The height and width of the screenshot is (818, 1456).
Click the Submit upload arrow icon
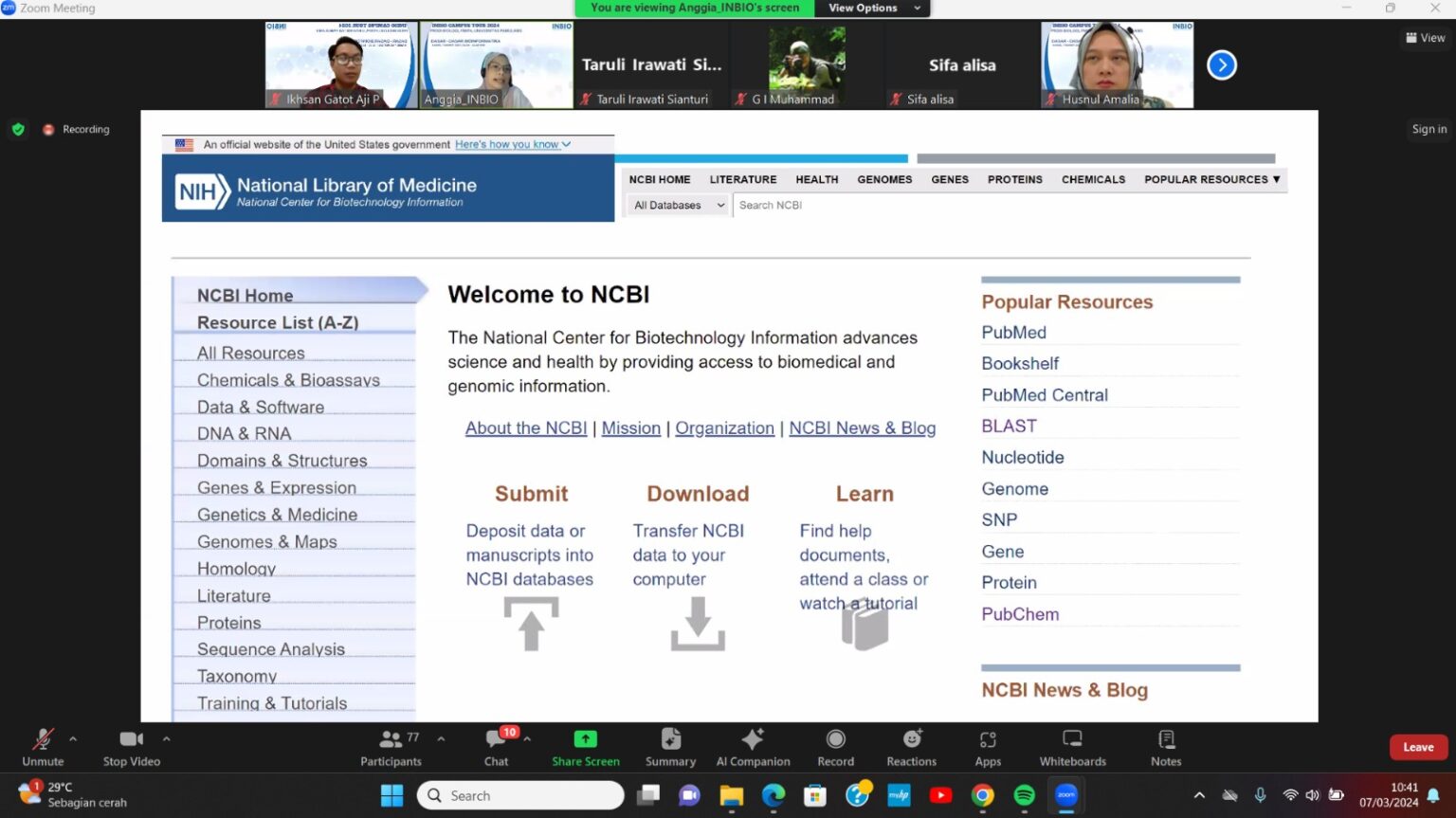pyautogui.click(x=531, y=624)
